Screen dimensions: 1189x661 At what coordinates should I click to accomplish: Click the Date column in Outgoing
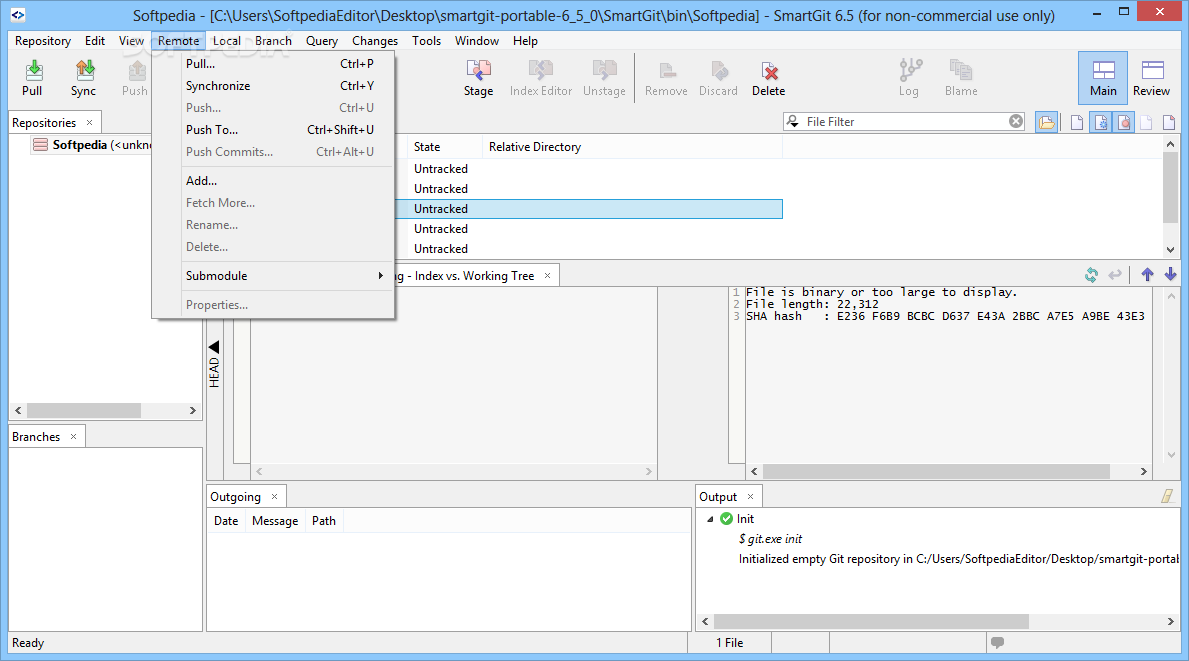(226, 521)
